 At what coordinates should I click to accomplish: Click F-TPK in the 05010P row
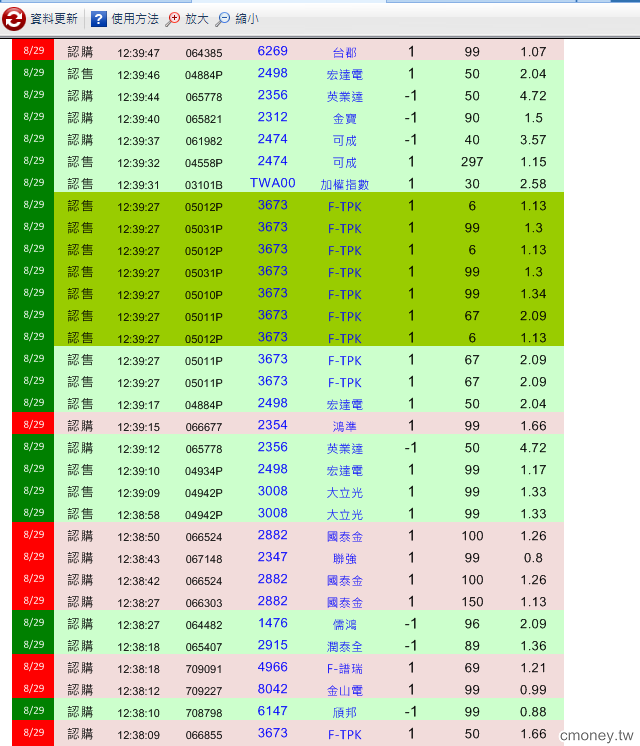[x=345, y=295]
